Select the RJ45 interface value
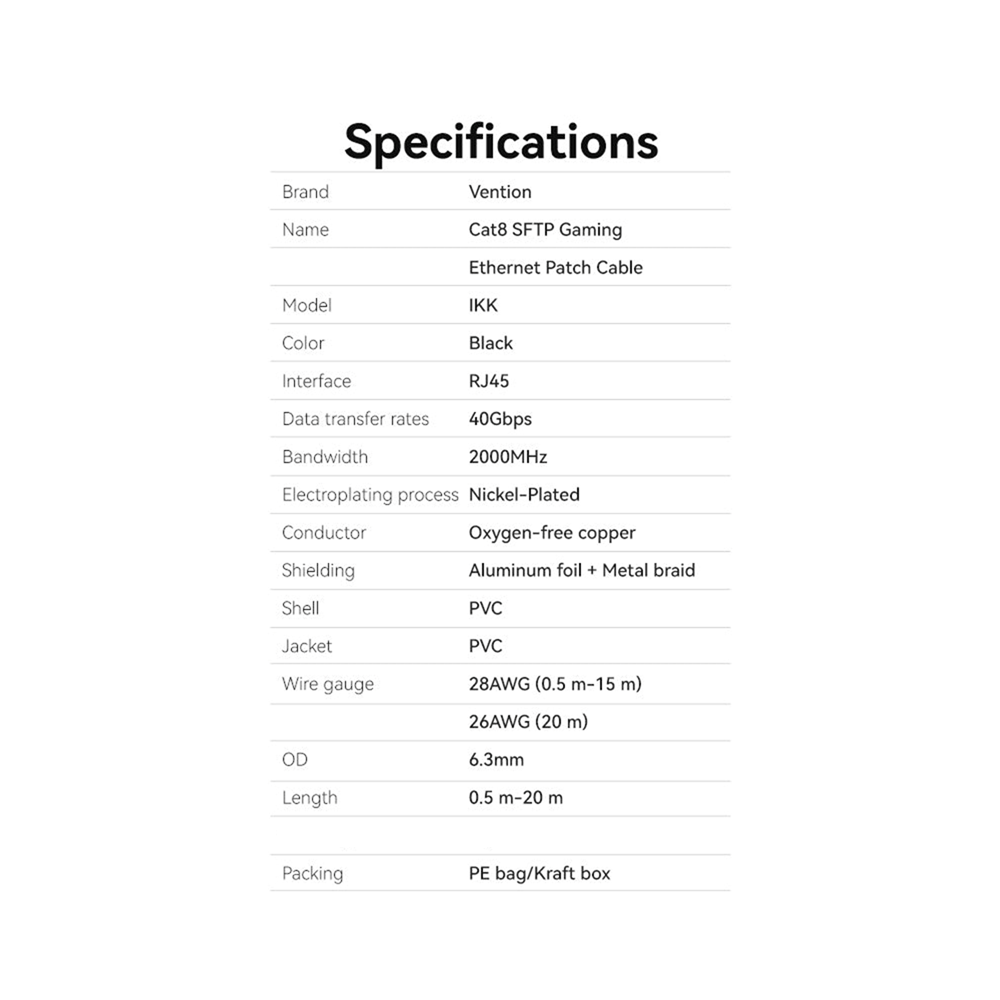Viewport: 1000px width, 1000px height. point(489,381)
